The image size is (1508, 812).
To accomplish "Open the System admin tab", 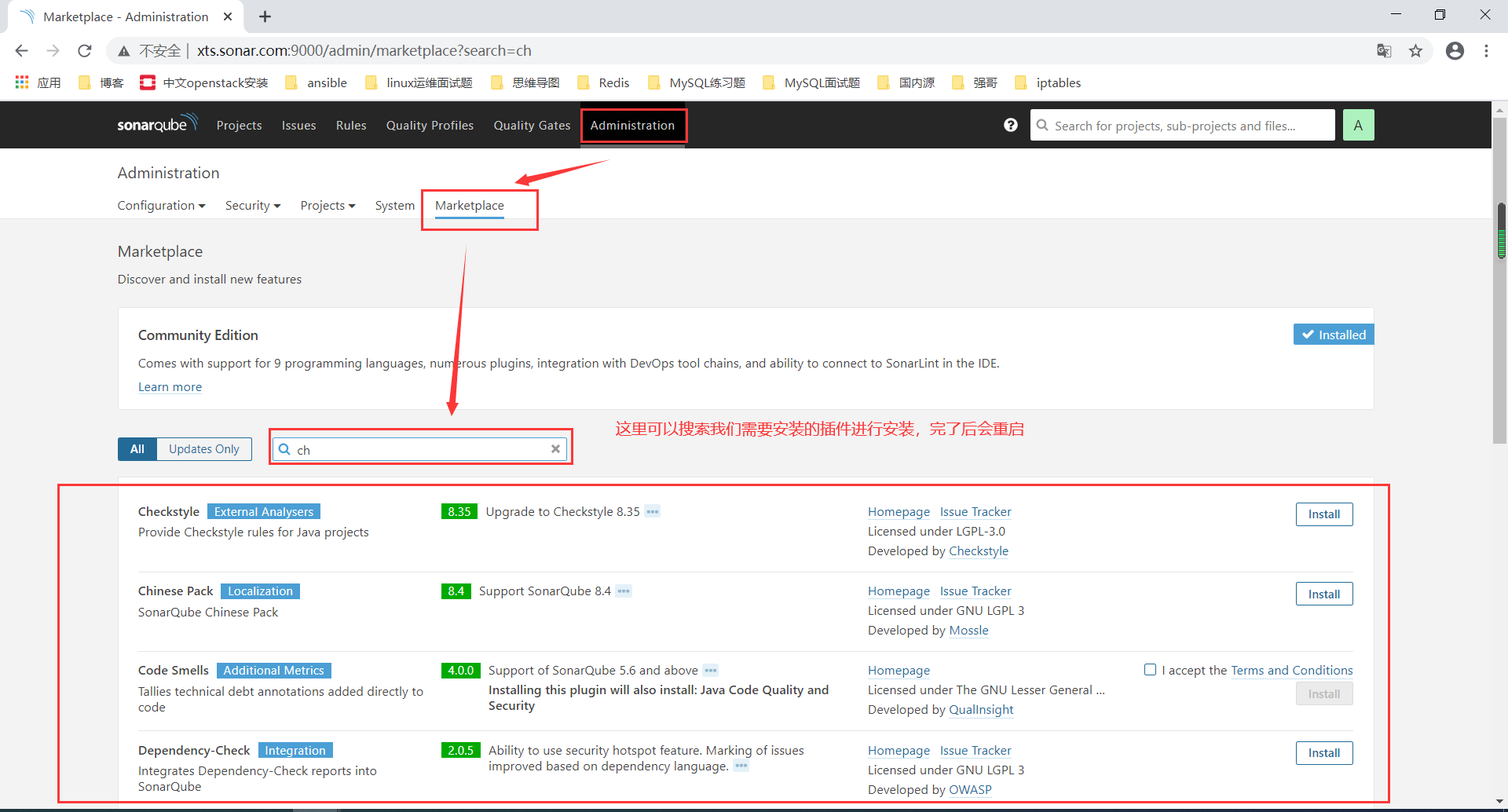I will (x=395, y=206).
